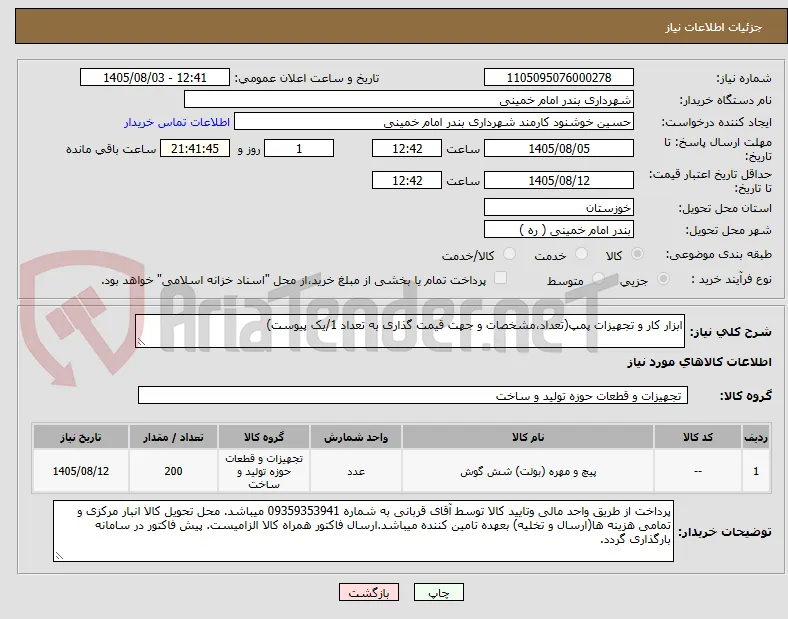Click the بازگشت (back) button
Image resolution: width=788 pixels, height=619 pixels.
(369, 593)
